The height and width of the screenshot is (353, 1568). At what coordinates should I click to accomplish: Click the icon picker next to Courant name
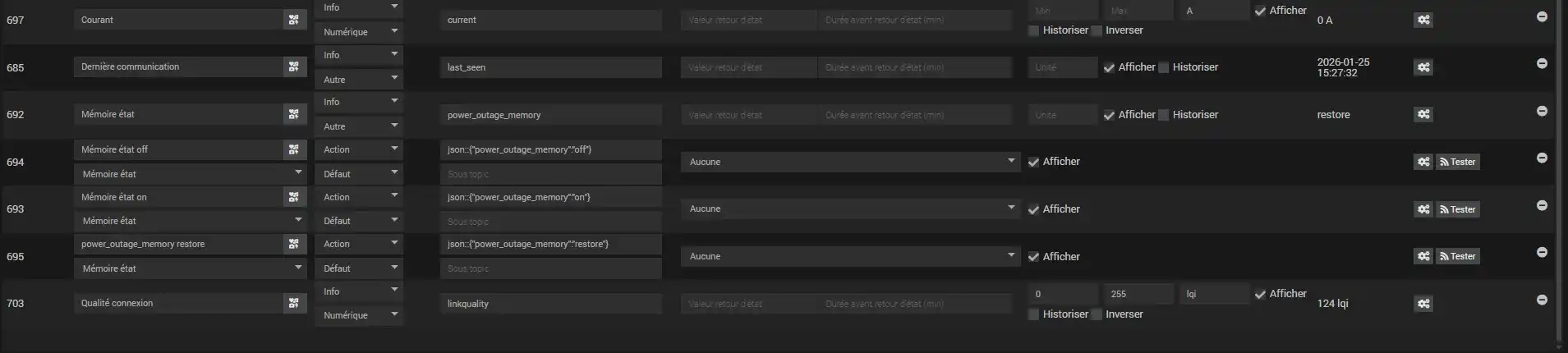(x=294, y=20)
